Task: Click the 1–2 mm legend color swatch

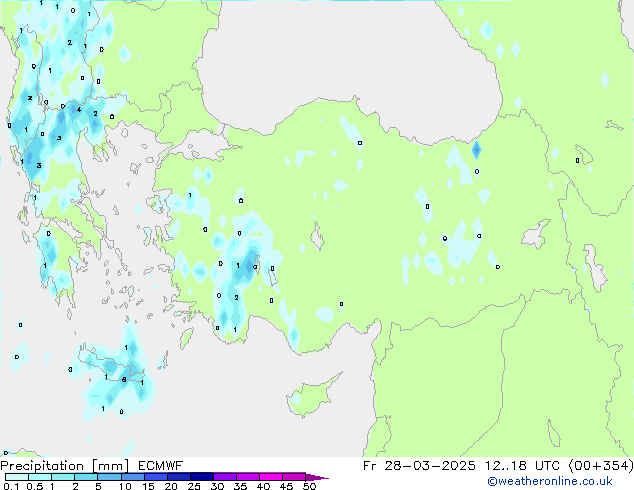Action: tap(63, 477)
